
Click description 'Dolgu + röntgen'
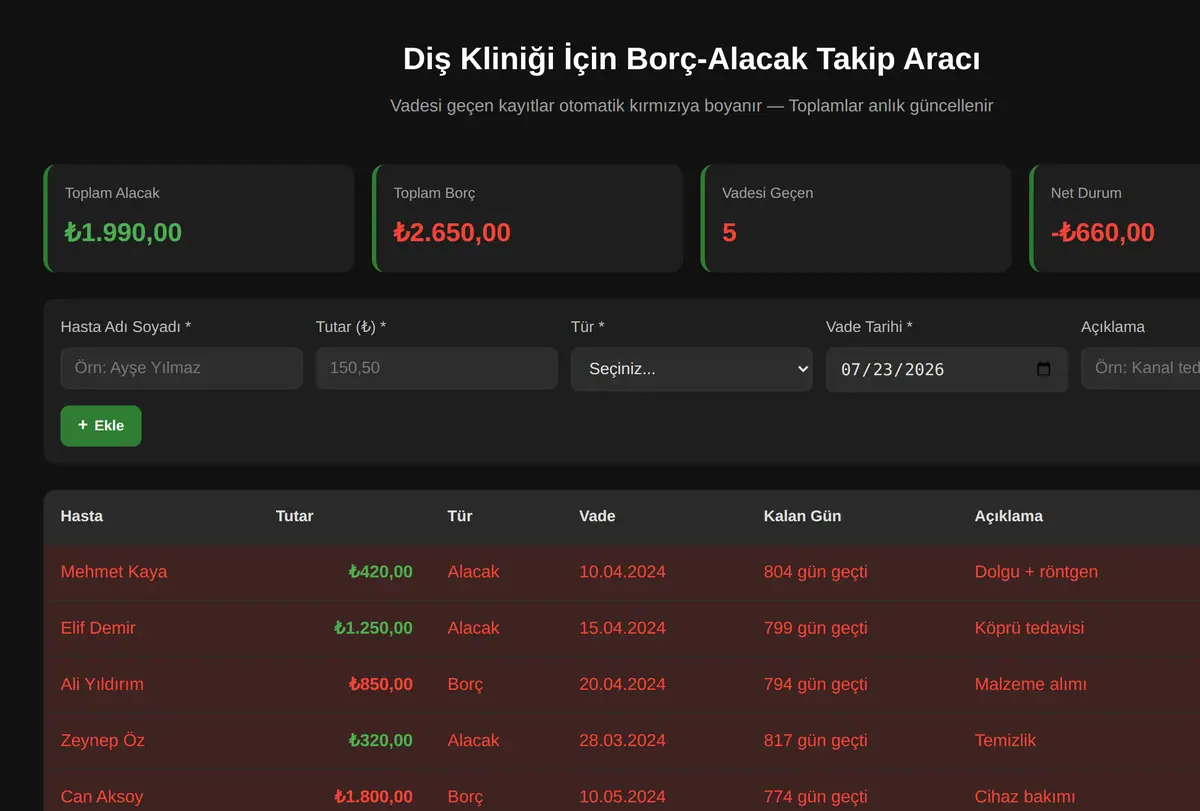[1036, 572]
